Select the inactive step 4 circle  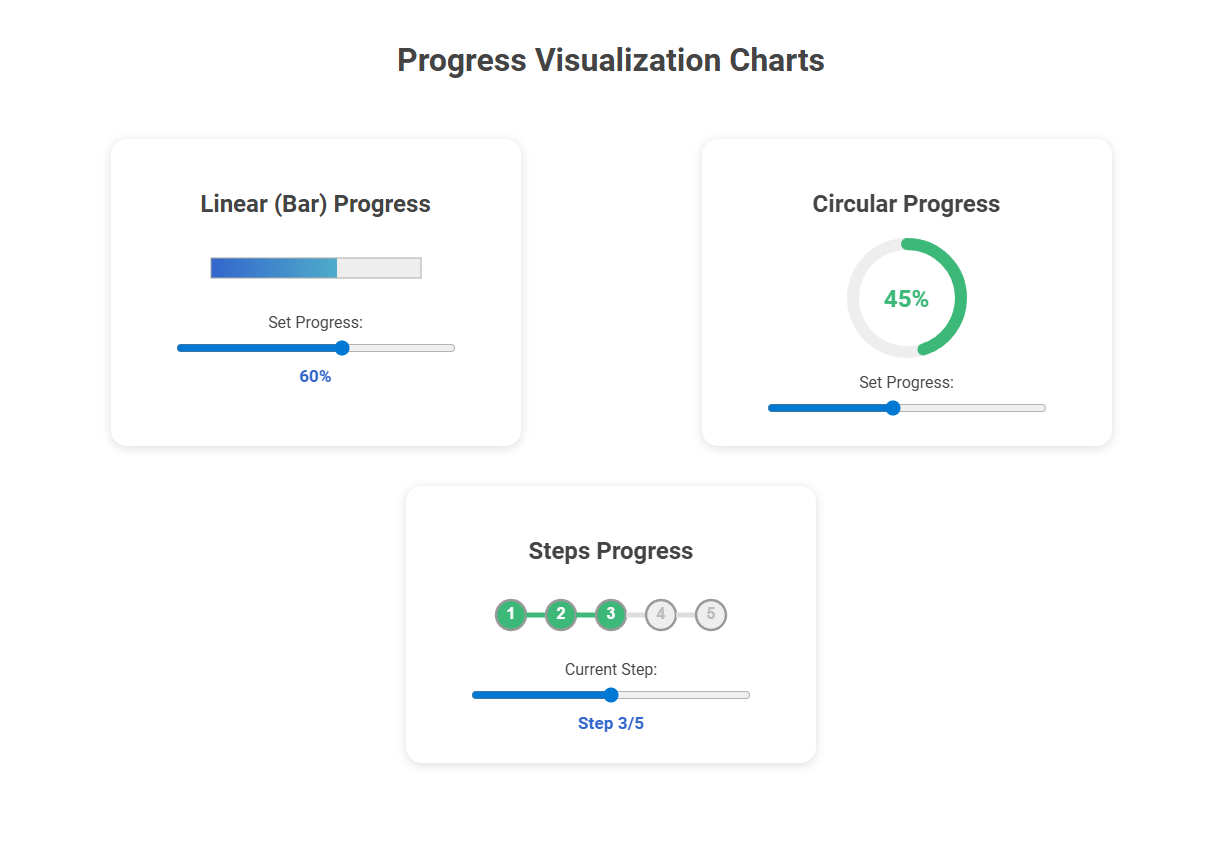click(661, 615)
